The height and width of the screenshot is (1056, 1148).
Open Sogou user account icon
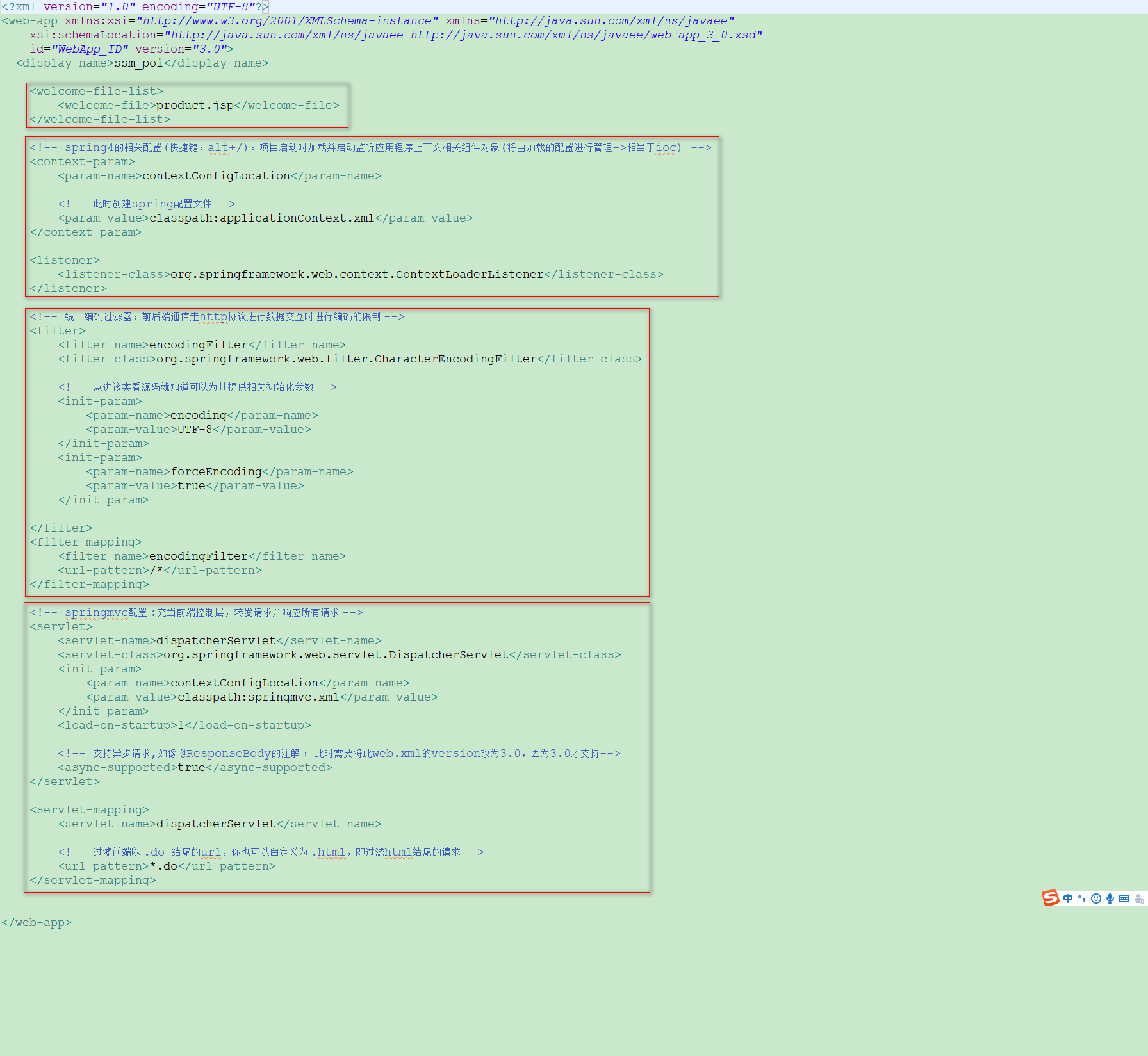point(1139,899)
